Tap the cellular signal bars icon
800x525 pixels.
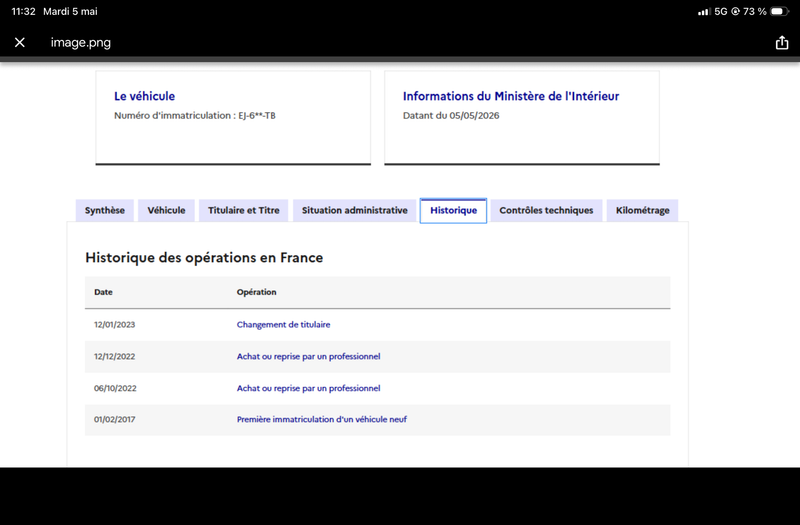coord(704,11)
